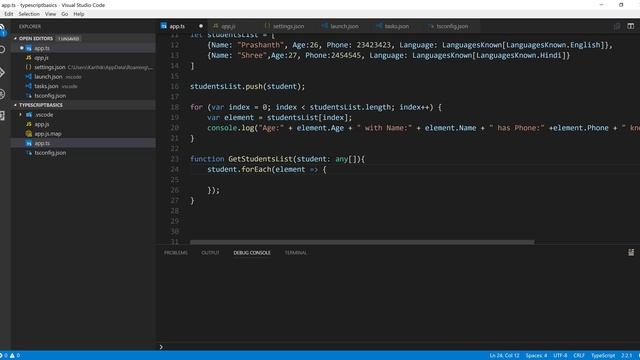640x360 pixels.
Task: Click the Ln 24, Col 12 status entry
Action: (504, 356)
